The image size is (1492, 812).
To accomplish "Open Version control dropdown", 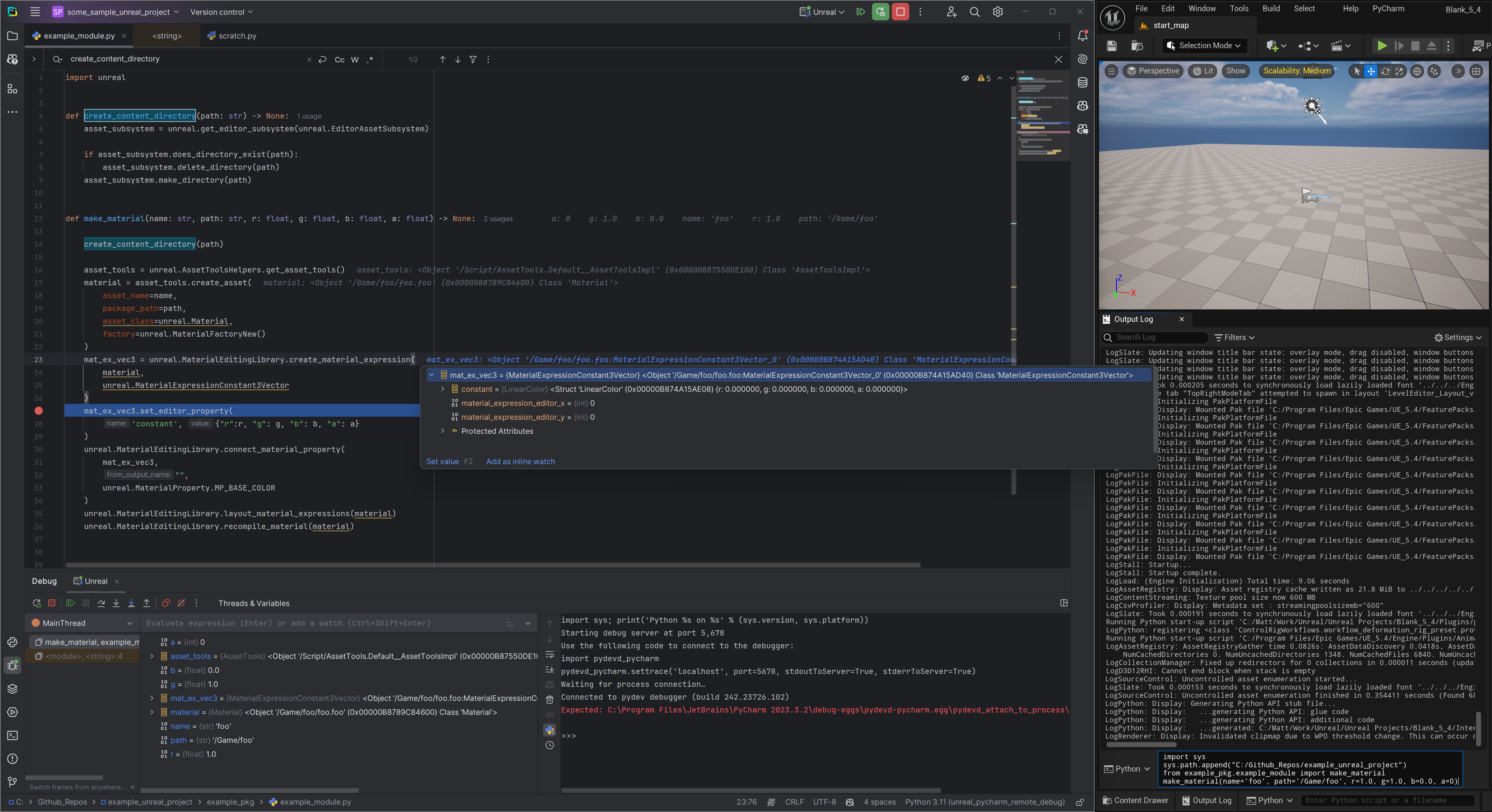I will 221,12.
